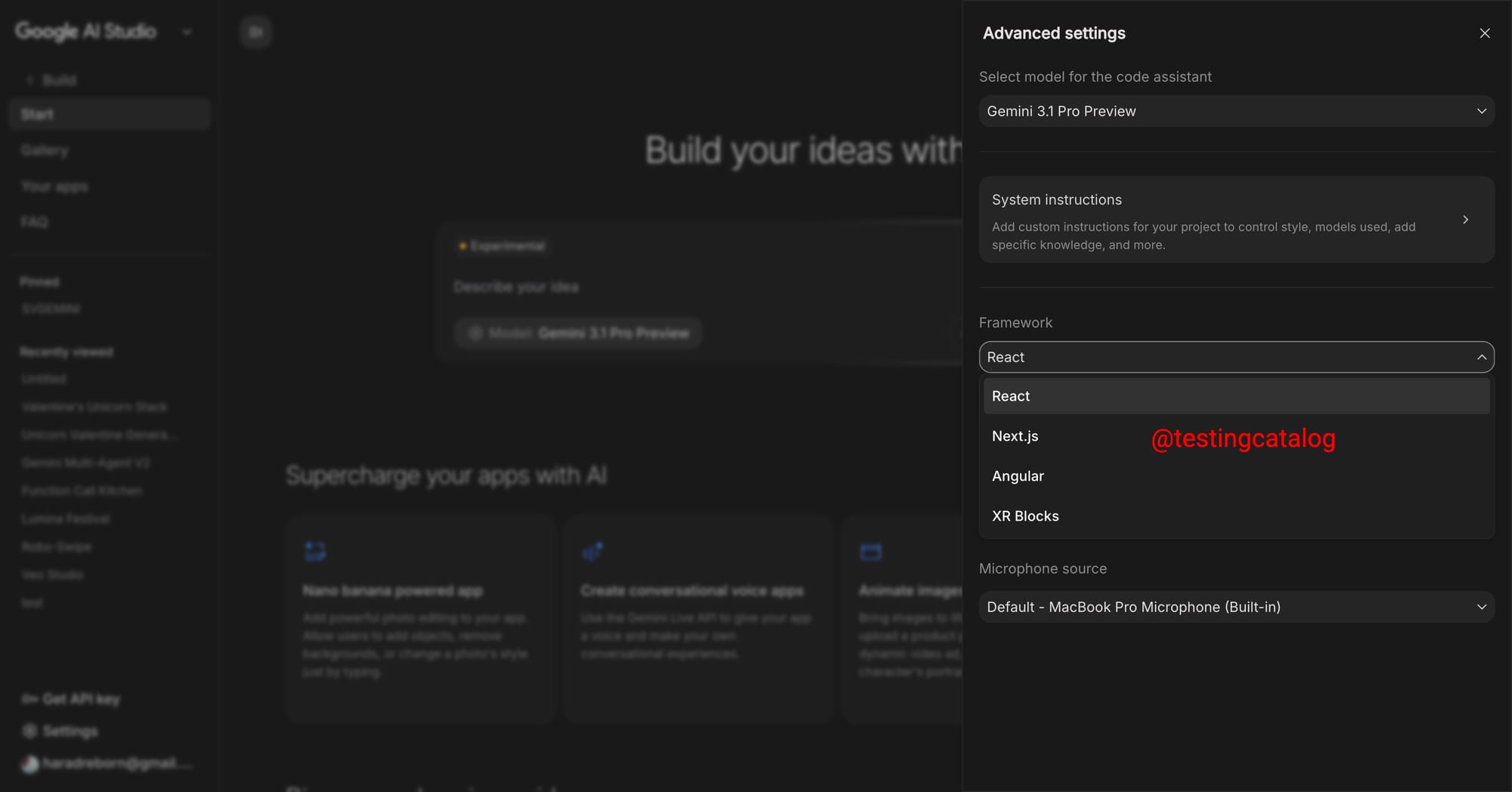Open the Your apps page

tap(54, 186)
